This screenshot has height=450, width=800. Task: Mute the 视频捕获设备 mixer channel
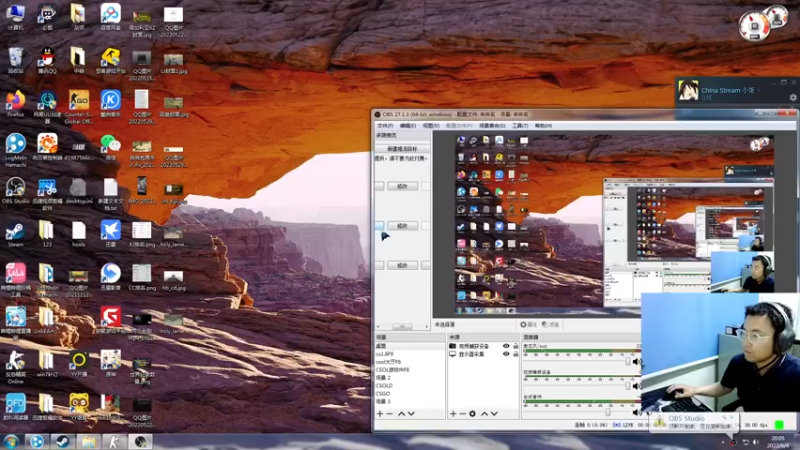click(x=636, y=386)
